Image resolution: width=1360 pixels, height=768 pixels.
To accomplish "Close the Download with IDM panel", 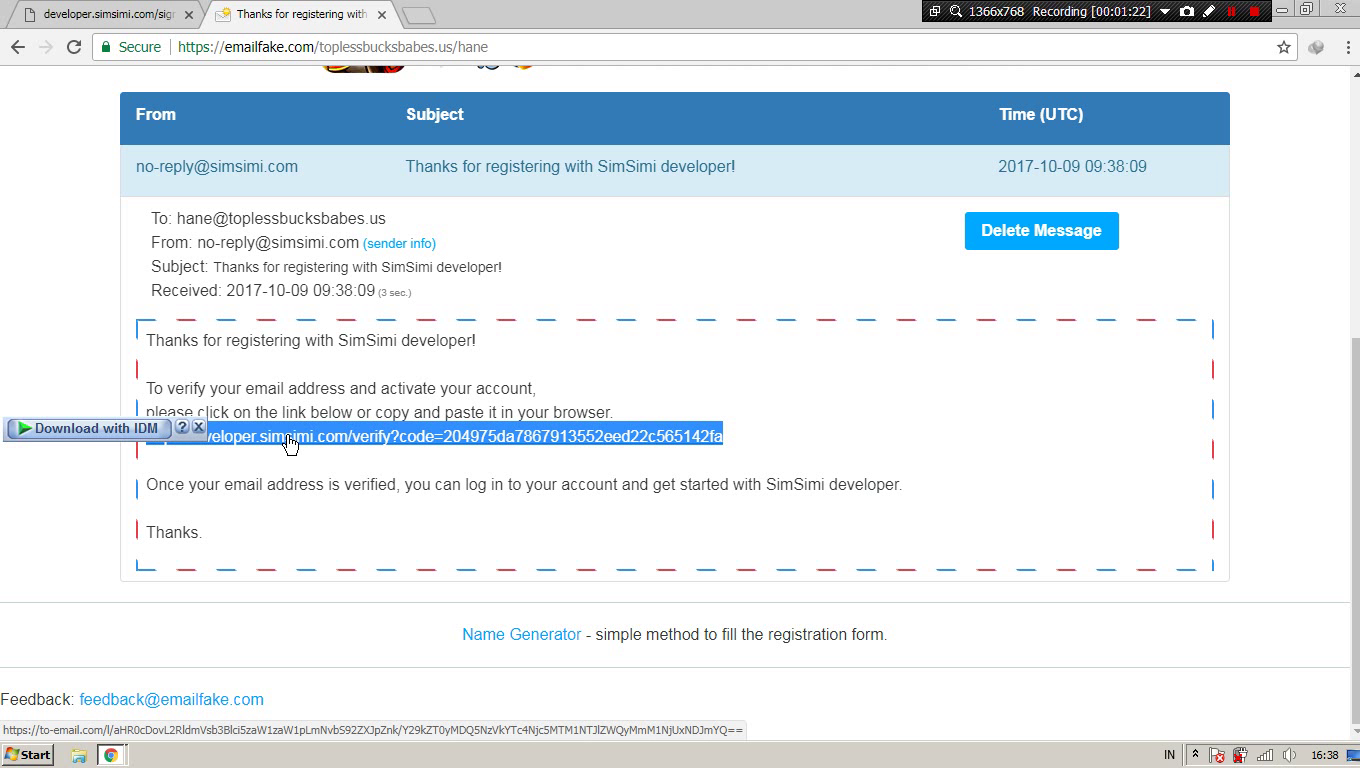I will (198, 427).
